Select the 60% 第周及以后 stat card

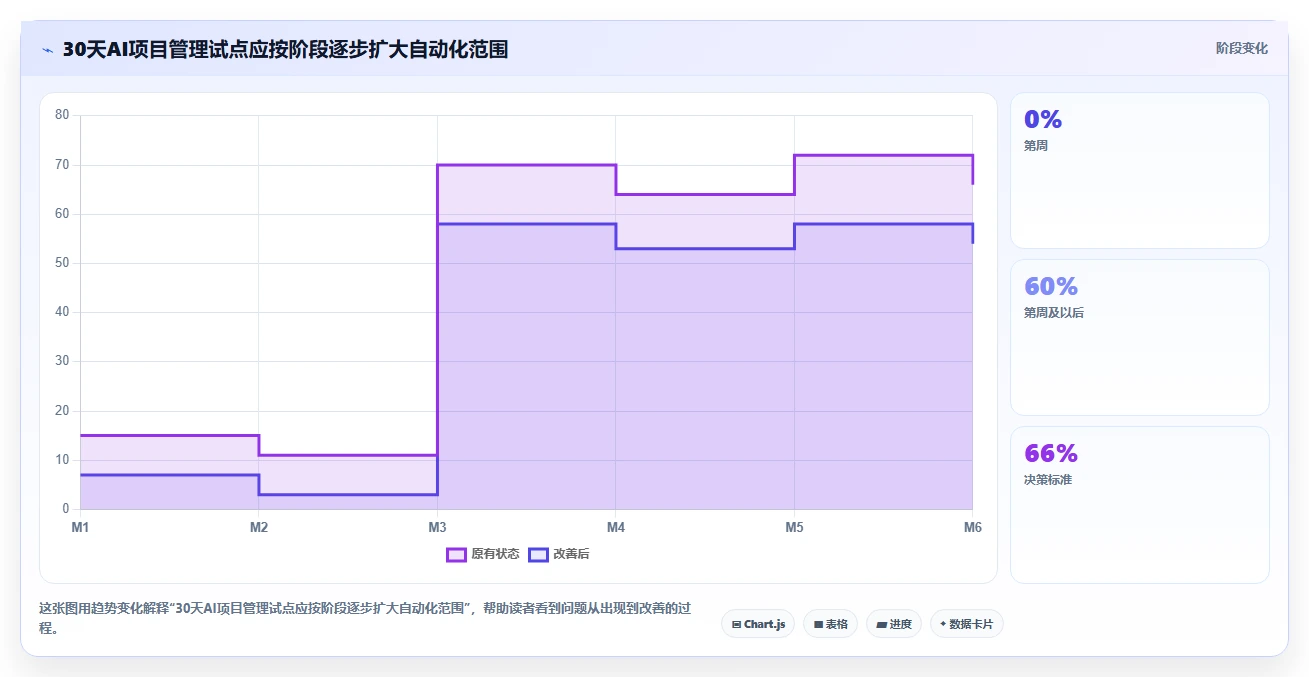[1140, 337]
